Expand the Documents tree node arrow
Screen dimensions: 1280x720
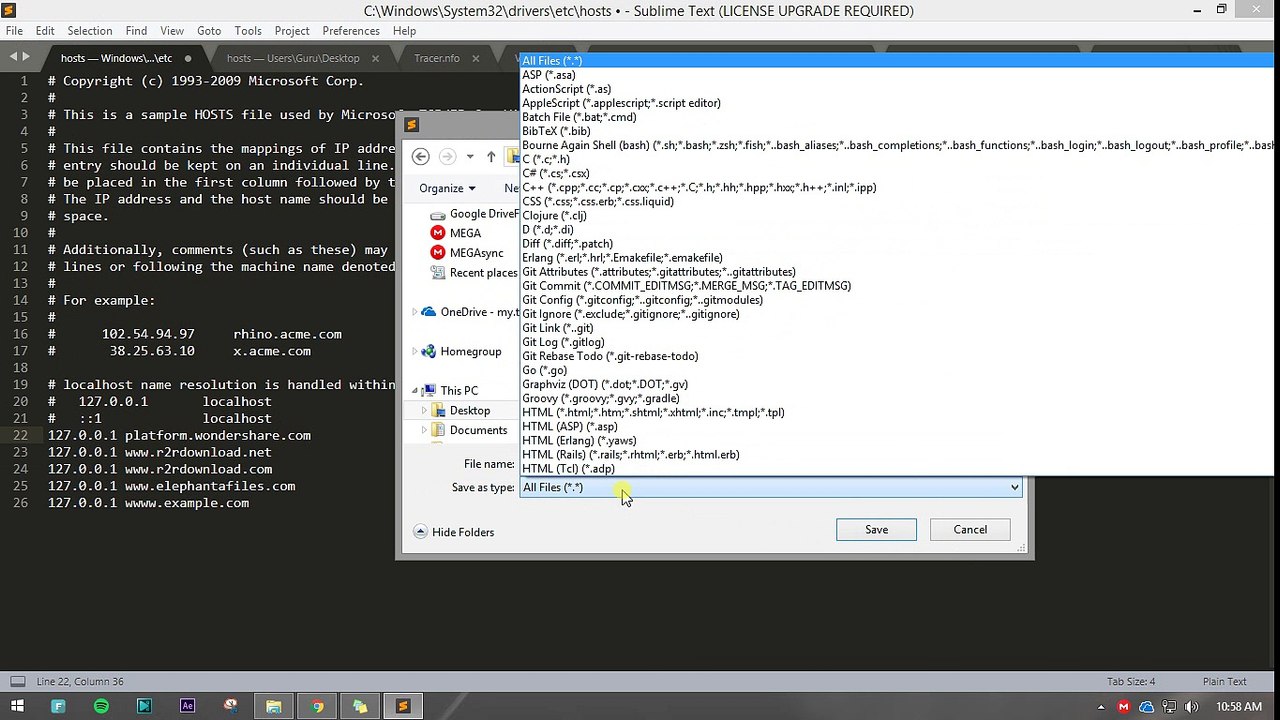coord(424,430)
